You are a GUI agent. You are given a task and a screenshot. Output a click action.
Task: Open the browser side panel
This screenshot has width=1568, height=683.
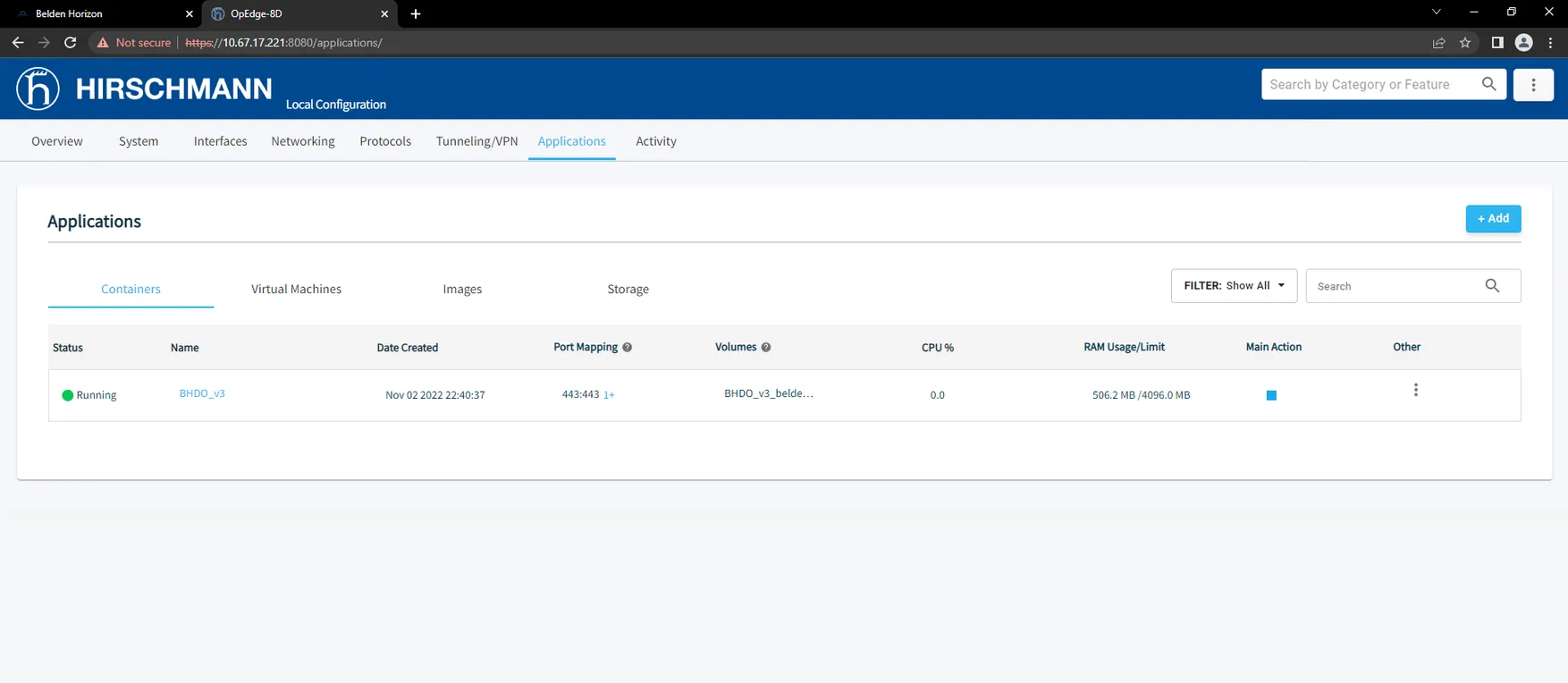click(x=1497, y=43)
